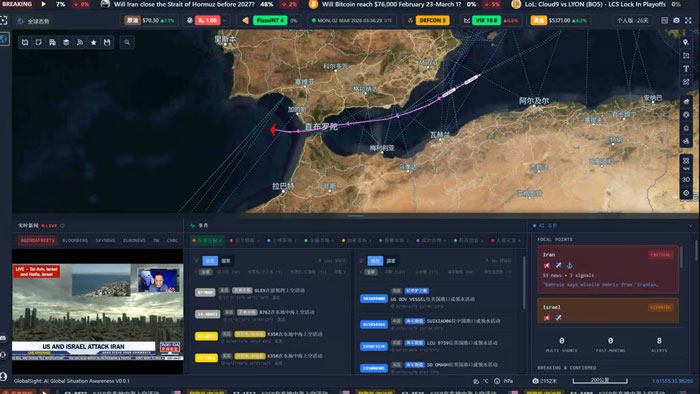700x394 pixels.
Task: Click the save disk icon in map toolbar
Action: pyautogui.click(x=107, y=42)
